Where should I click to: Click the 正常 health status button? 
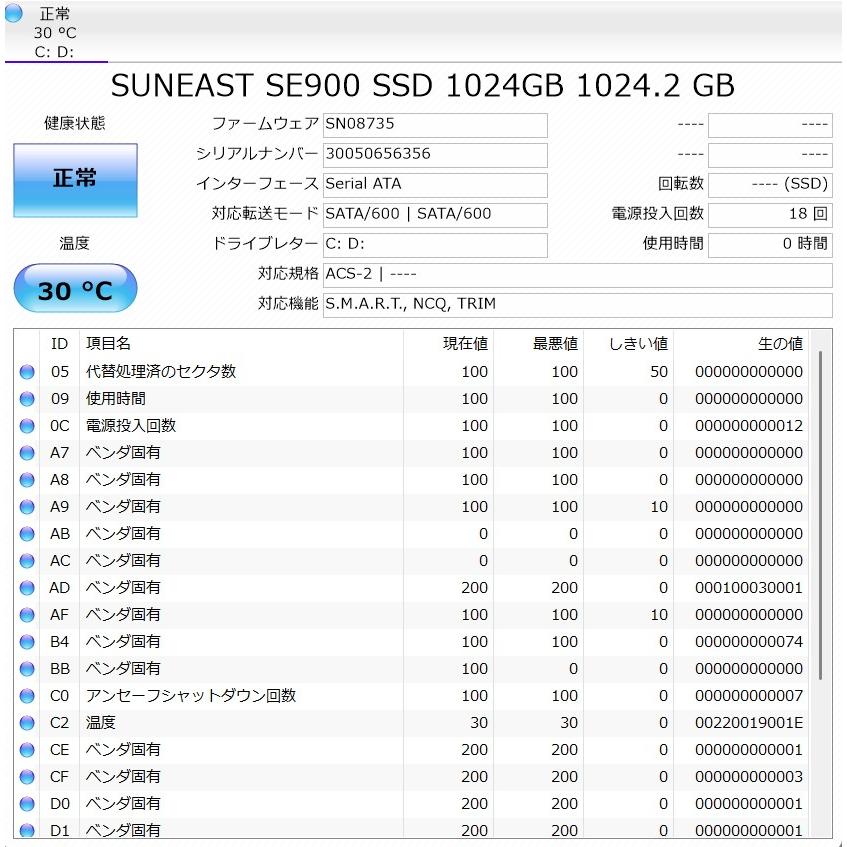(75, 180)
